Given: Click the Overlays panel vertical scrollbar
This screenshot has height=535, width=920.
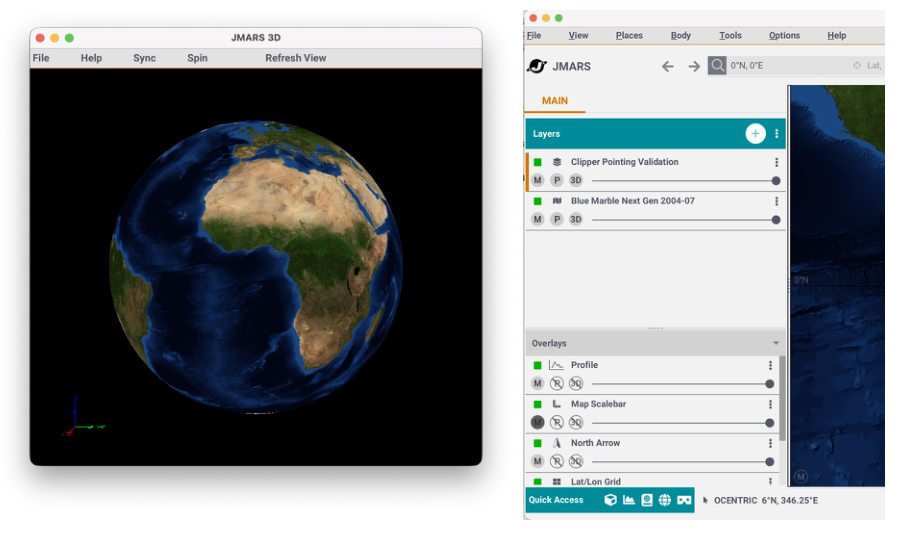Looking at the screenshot, I should (x=782, y=398).
